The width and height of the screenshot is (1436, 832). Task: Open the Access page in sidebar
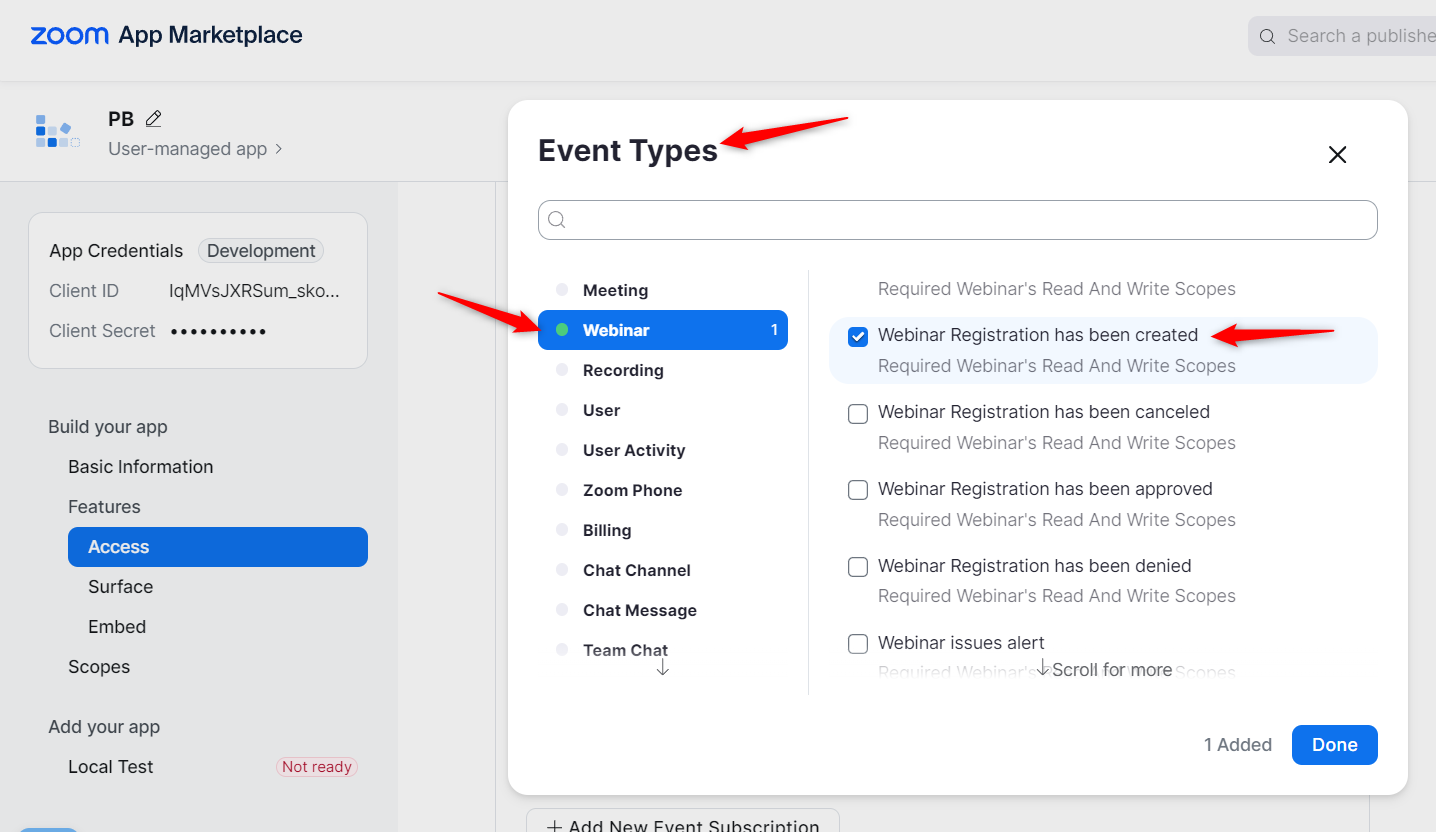point(218,547)
